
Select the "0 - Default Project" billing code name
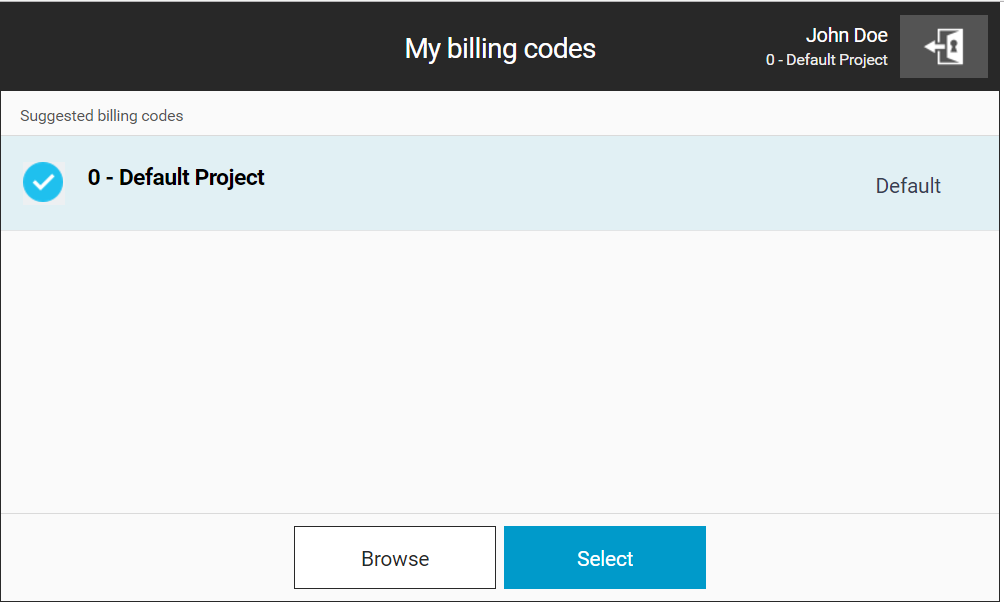coord(176,178)
